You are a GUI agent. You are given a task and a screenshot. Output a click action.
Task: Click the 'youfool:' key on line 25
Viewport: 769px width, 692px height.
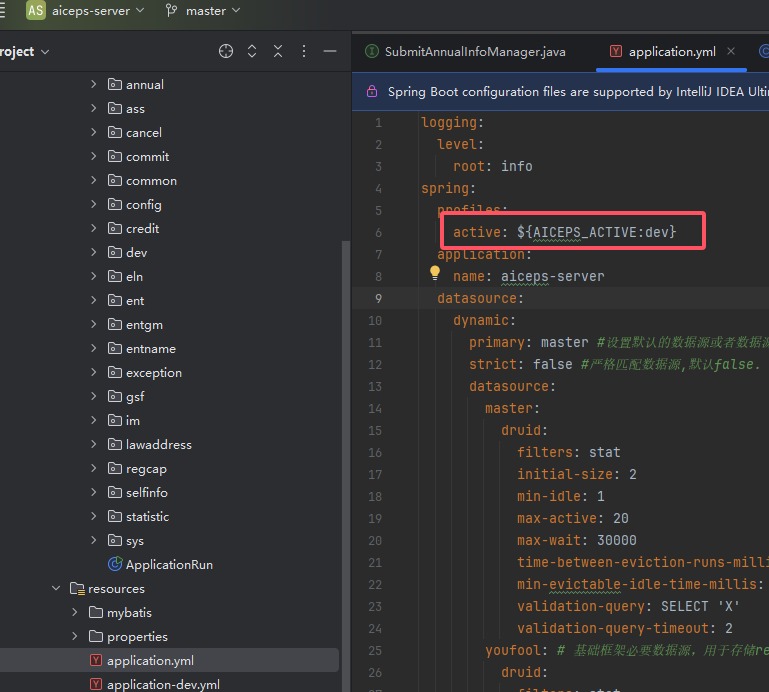pyautogui.click(x=516, y=650)
